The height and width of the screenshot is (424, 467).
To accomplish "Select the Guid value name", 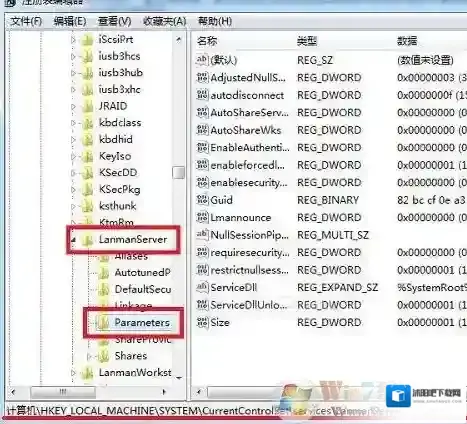I will 221,200.
